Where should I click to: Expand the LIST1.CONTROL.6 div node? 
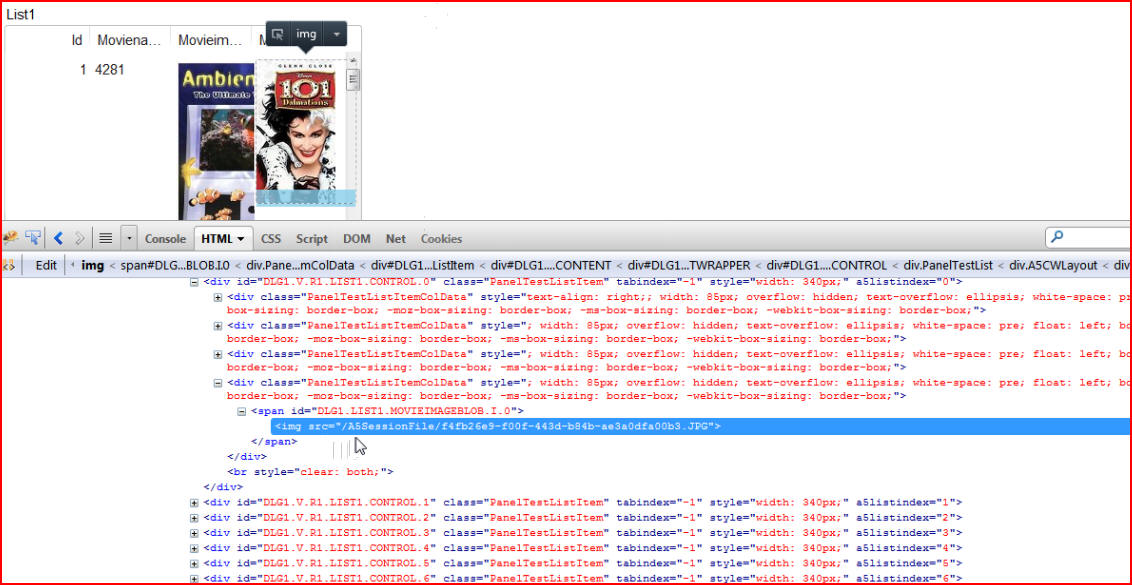(x=193, y=578)
